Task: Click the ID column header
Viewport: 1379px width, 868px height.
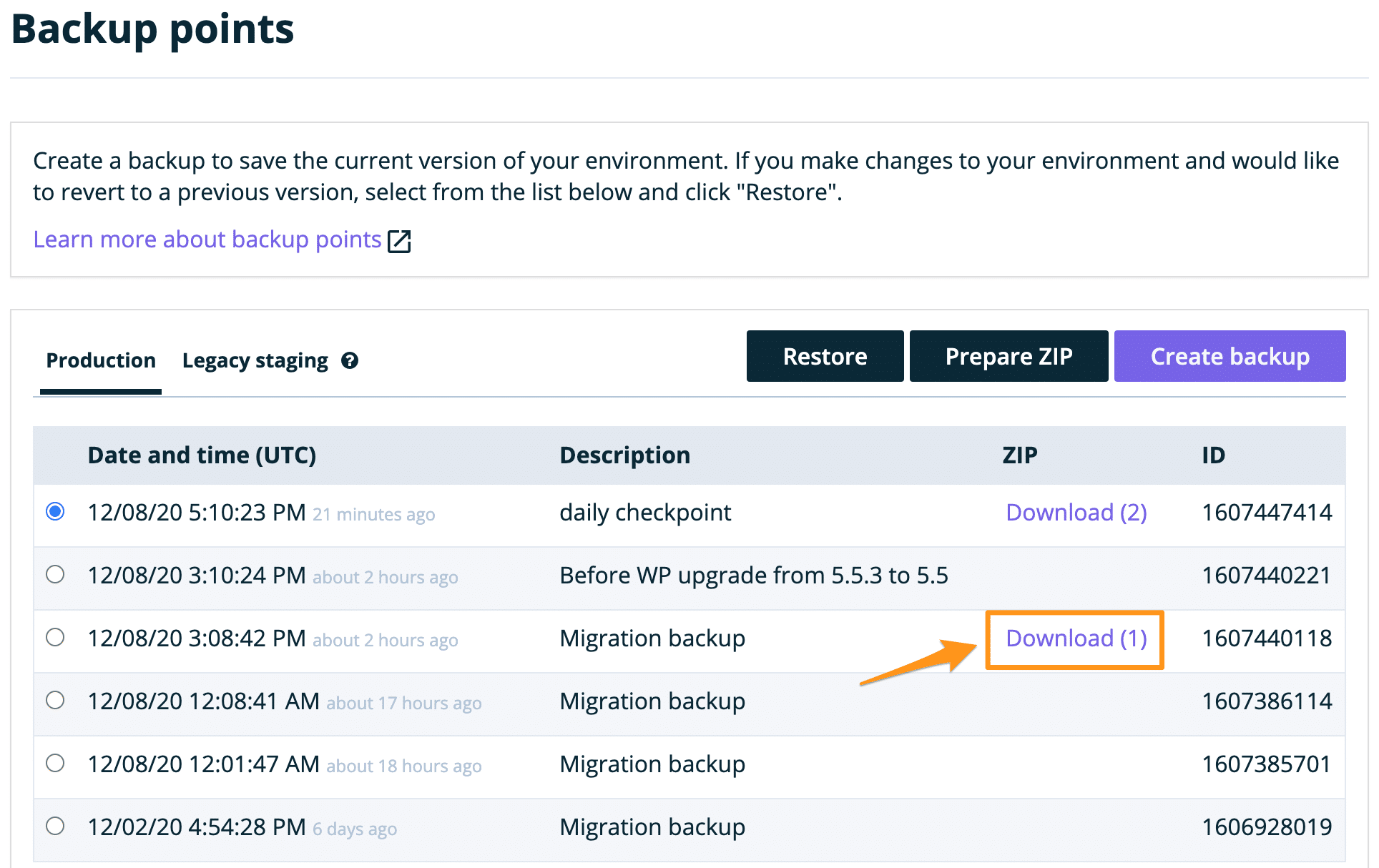Action: pos(1214,455)
